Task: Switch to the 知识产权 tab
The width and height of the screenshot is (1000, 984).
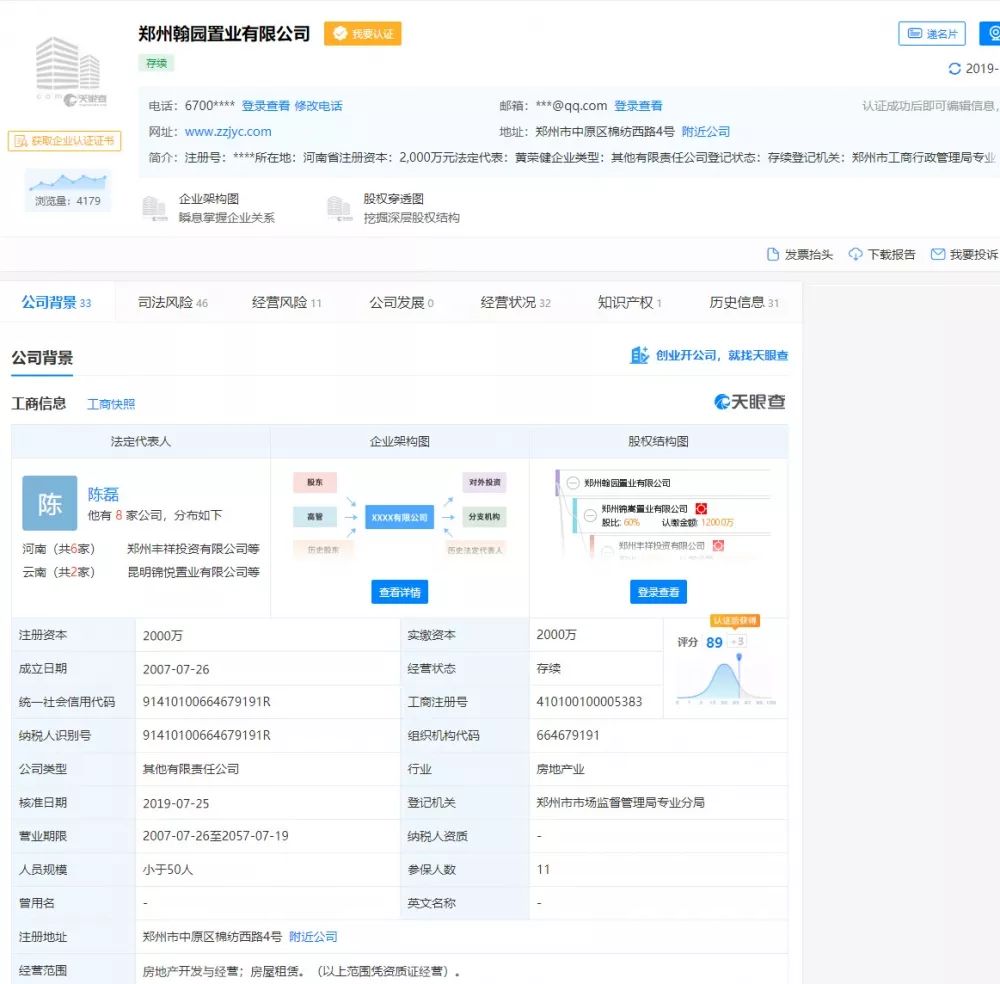Action: point(629,302)
